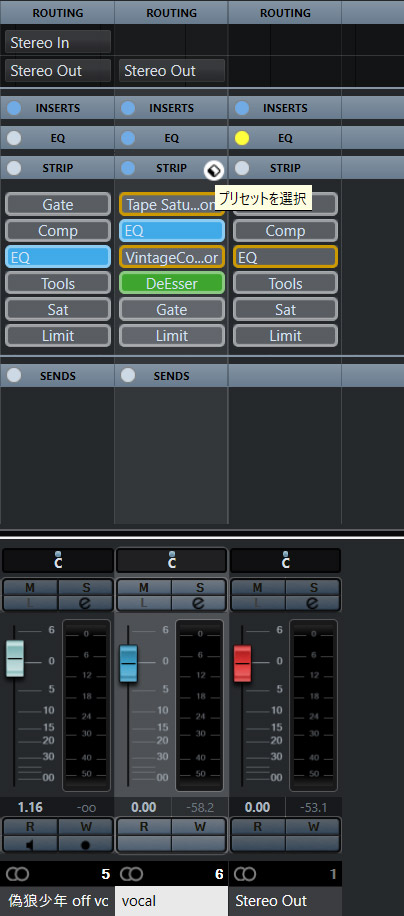This screenshot has width=404, height=916.
Task: Enable Read automation 'R' on 偽狼少年 channel
Action: [30, 827]
